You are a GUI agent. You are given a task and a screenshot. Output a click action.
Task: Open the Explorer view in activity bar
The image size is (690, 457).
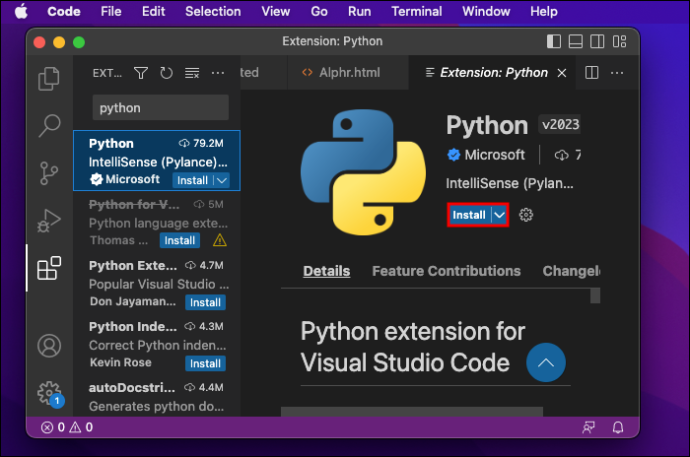tap(49, 79)
